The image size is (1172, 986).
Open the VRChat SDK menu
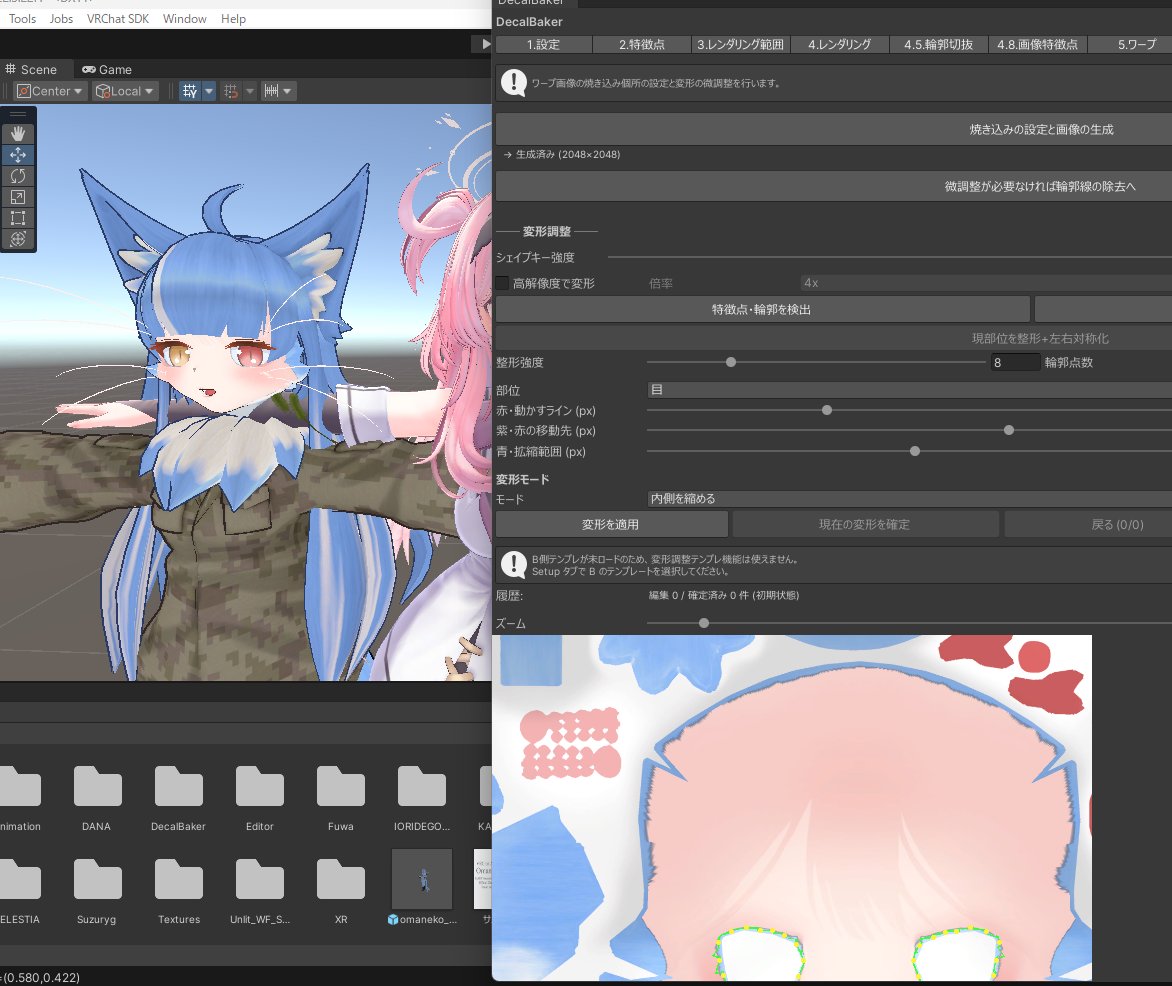(117, 19)
